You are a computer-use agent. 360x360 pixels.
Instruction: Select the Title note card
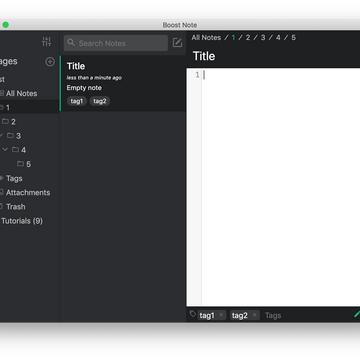click(x=123, y=83)
